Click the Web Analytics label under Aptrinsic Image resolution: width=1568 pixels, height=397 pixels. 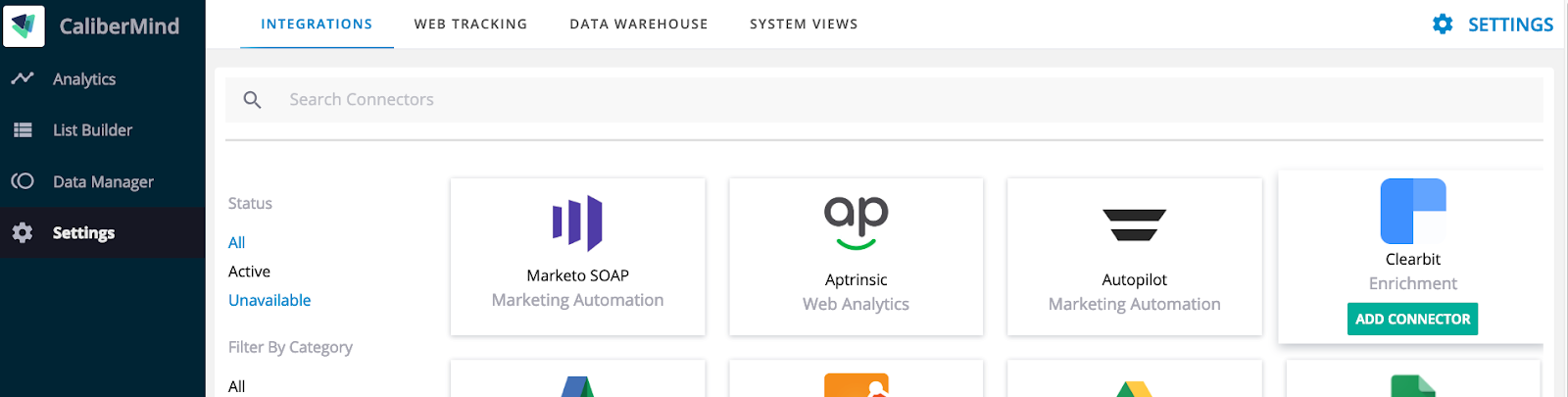pos(856,304)
